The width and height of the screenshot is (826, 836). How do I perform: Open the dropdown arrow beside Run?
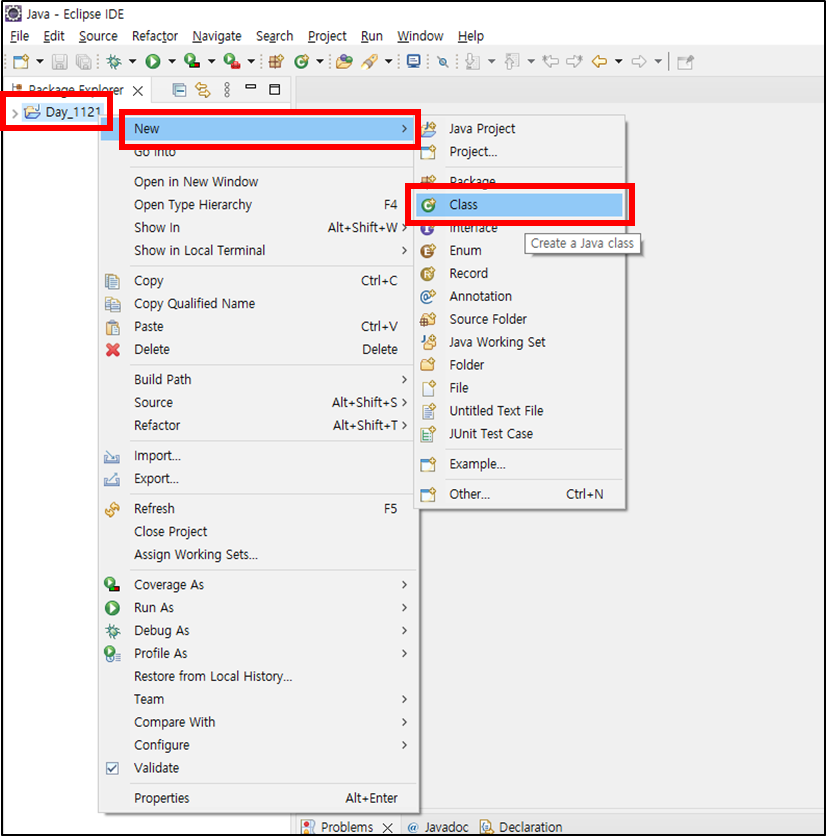click(x=172, y=62)
